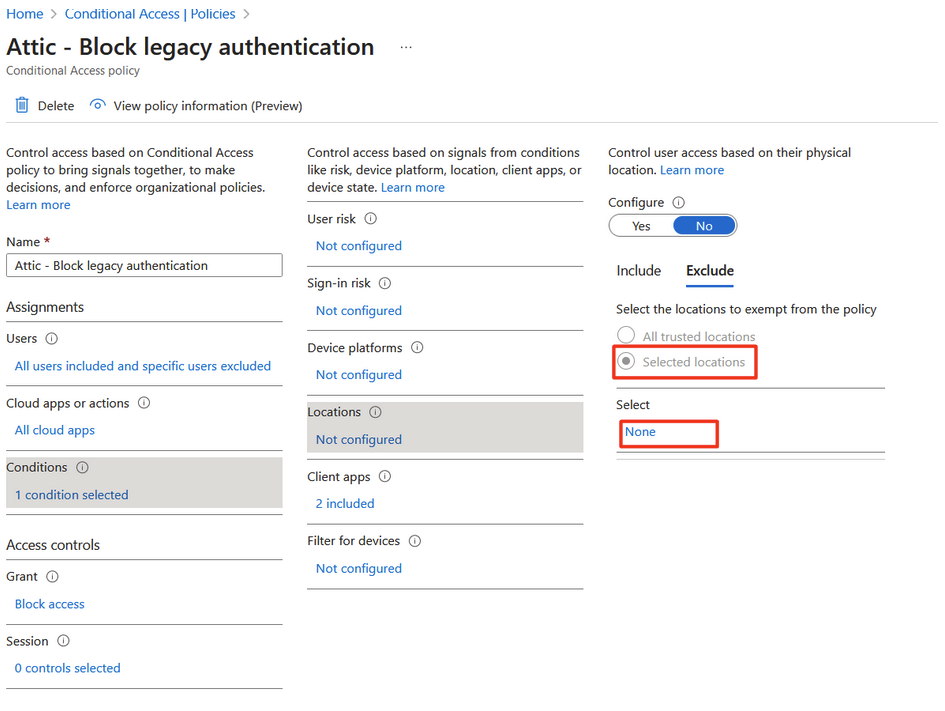Viewport: 945px width, 711px height.
Task: Open the more options ellipsis by the title
Action: click(x=406, y=47)
